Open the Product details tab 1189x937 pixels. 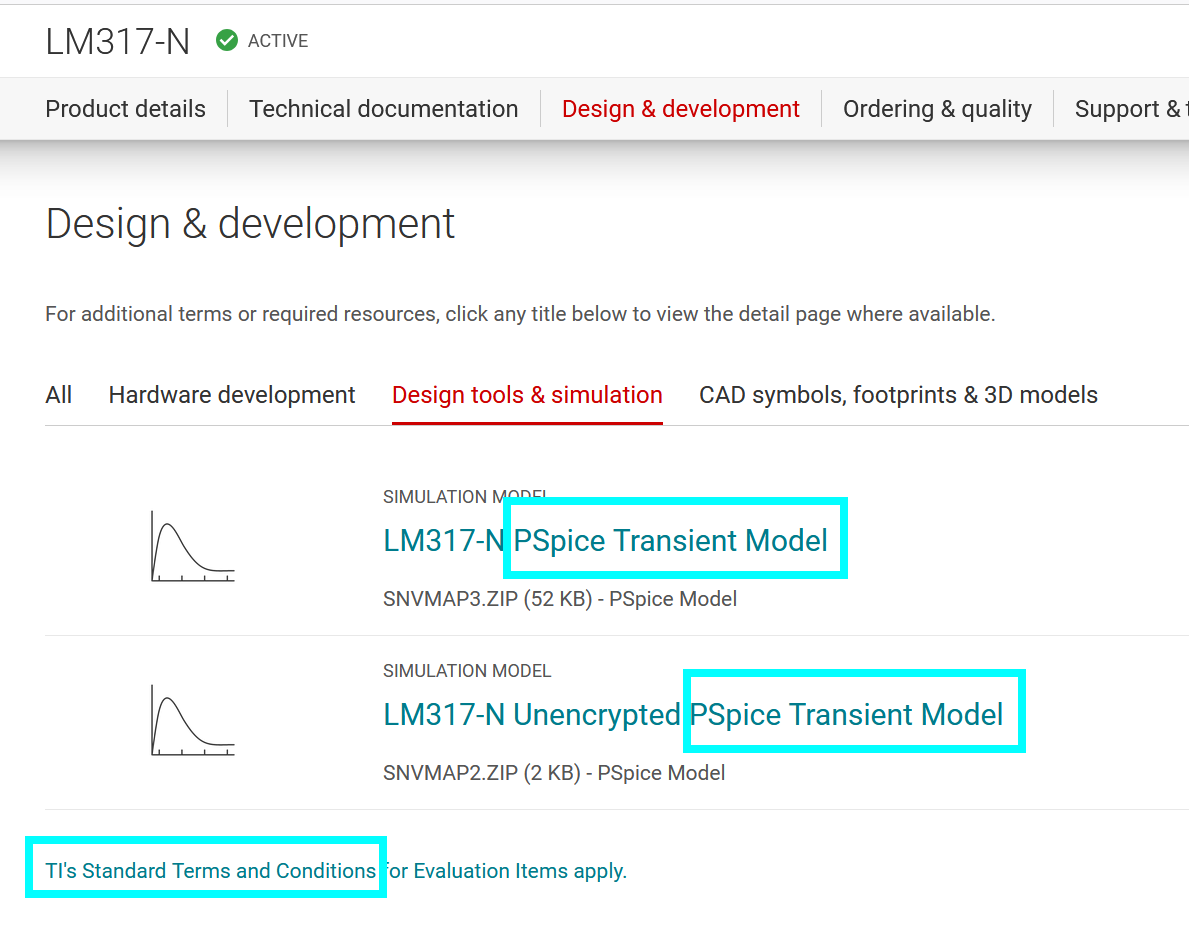tap(125, 109)
